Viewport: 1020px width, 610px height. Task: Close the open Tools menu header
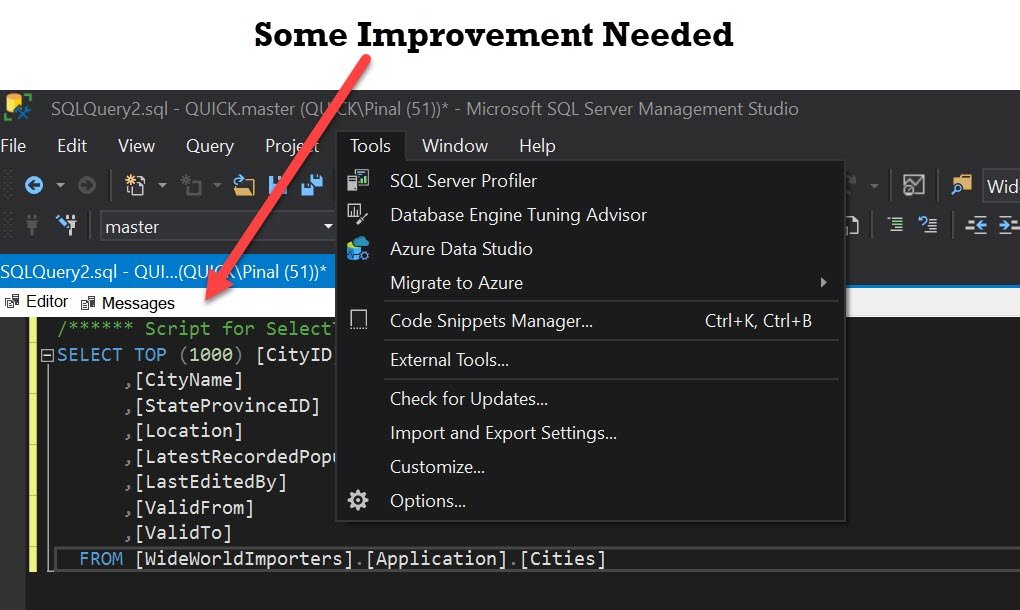pyautogui.click(x=370, y=146)
